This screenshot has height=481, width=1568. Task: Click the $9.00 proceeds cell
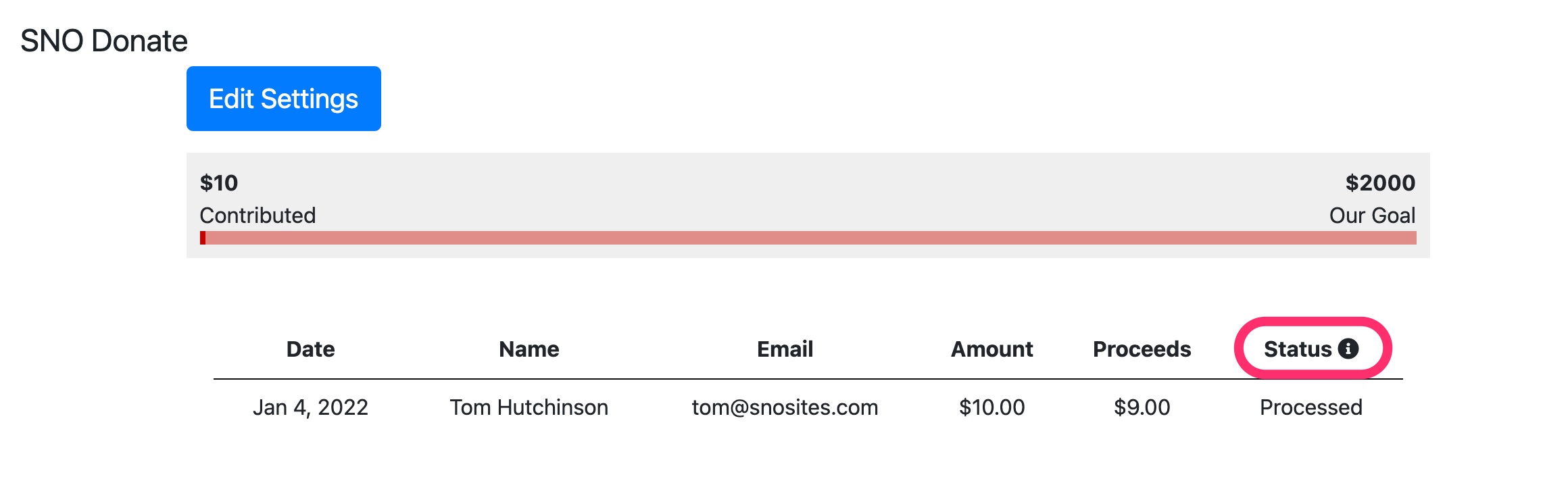click(1142, 407)
